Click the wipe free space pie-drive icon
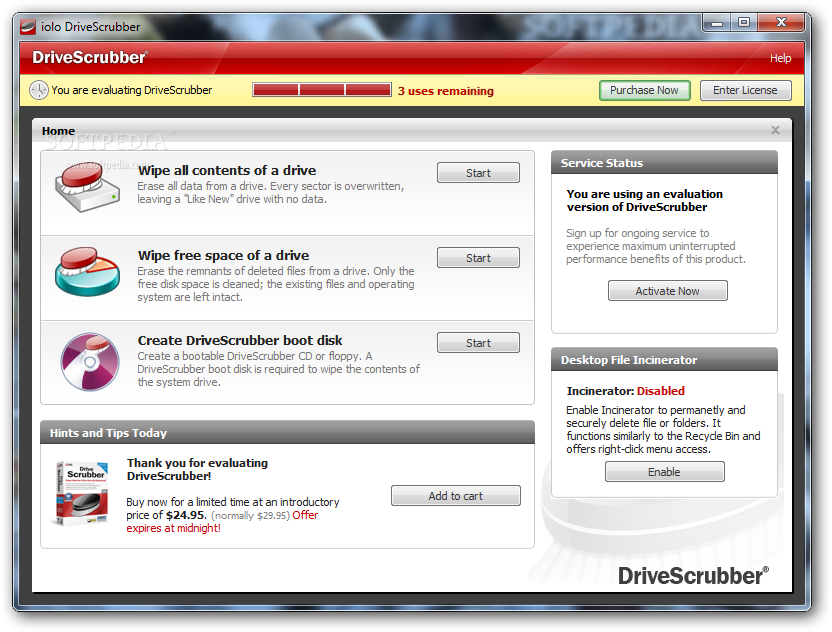Viewport: 832px width, 632px height. tap(88, 271)
